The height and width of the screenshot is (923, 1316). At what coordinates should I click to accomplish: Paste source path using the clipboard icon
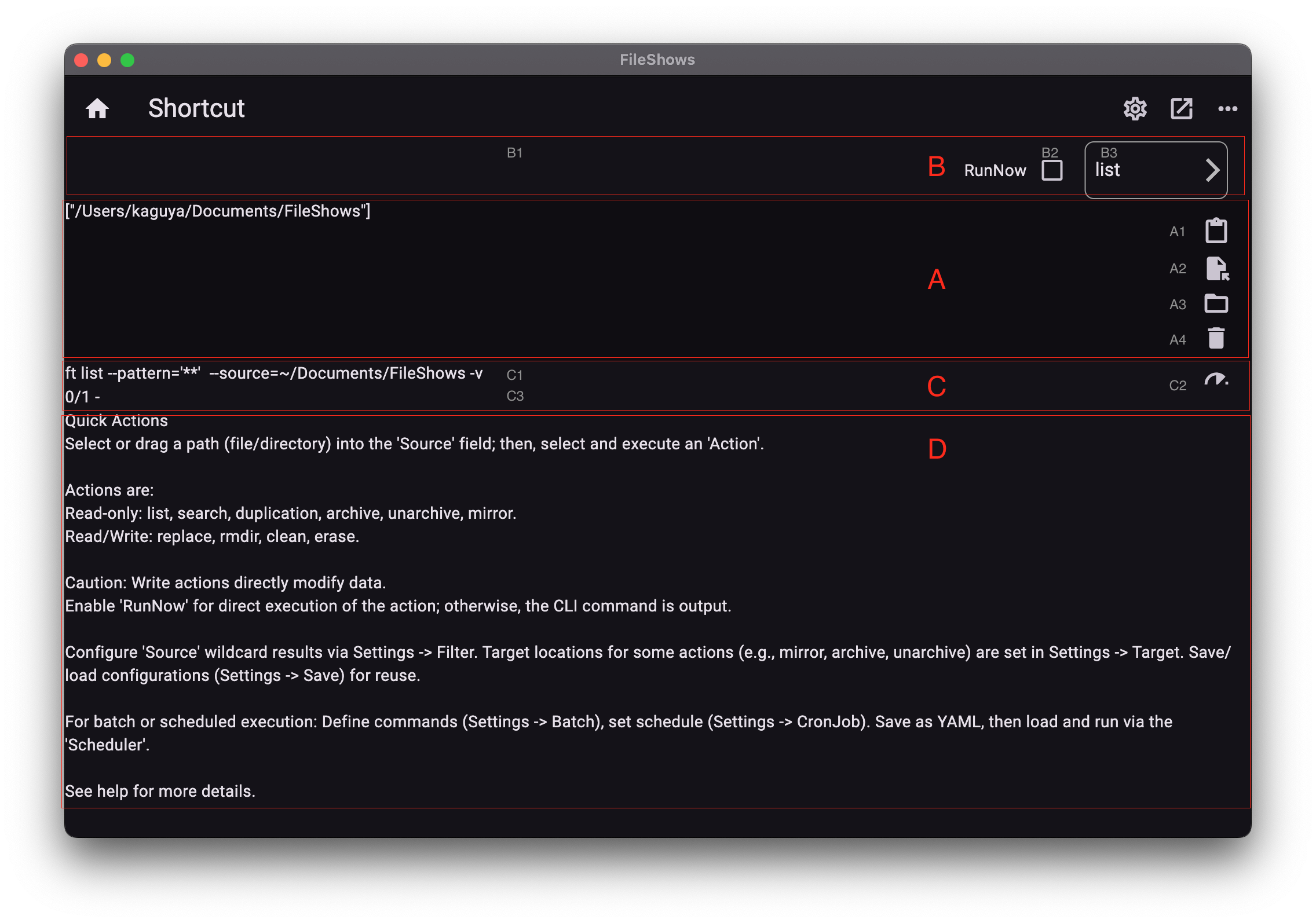click(1216, 230)
